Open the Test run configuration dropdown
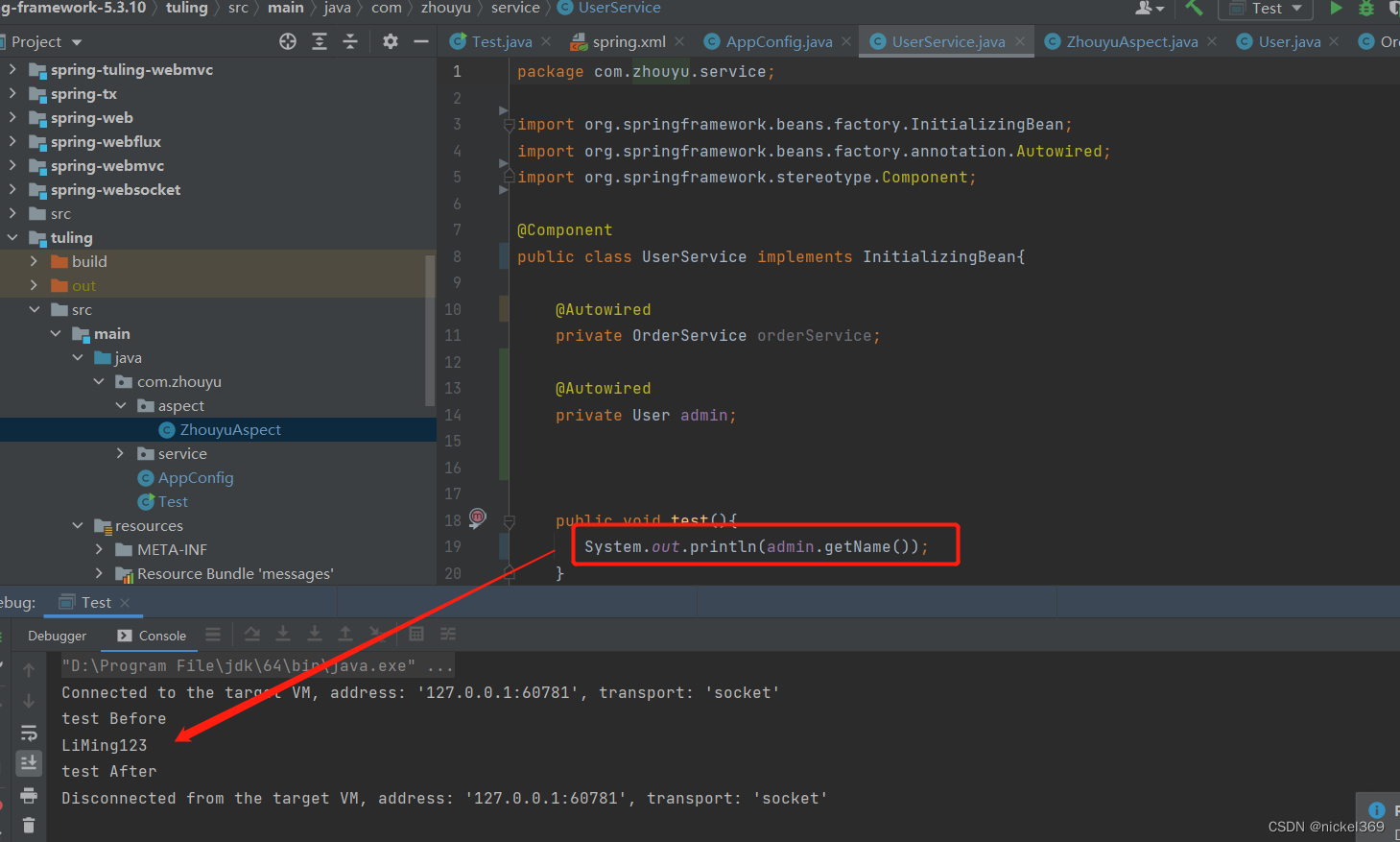This screenshot has width=1400, height=842. pyautogui.click(x=1266, y=8)
